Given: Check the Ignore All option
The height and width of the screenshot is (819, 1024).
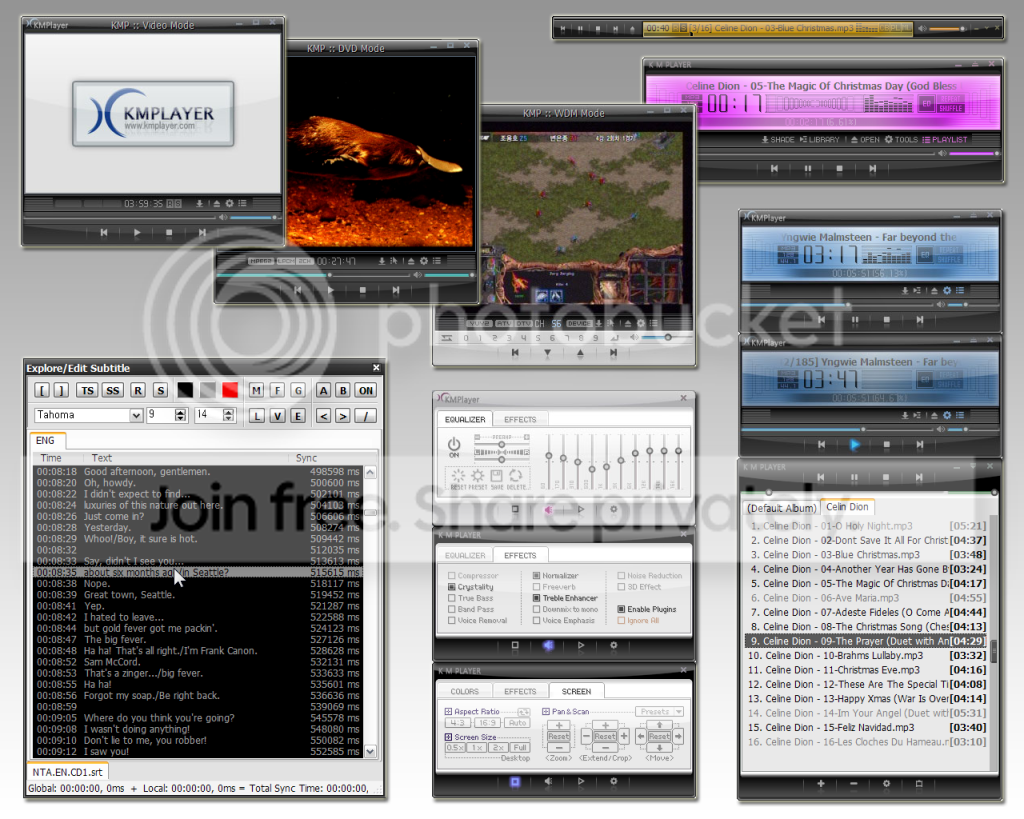Looking at the screenshot, I should (621, 620).
